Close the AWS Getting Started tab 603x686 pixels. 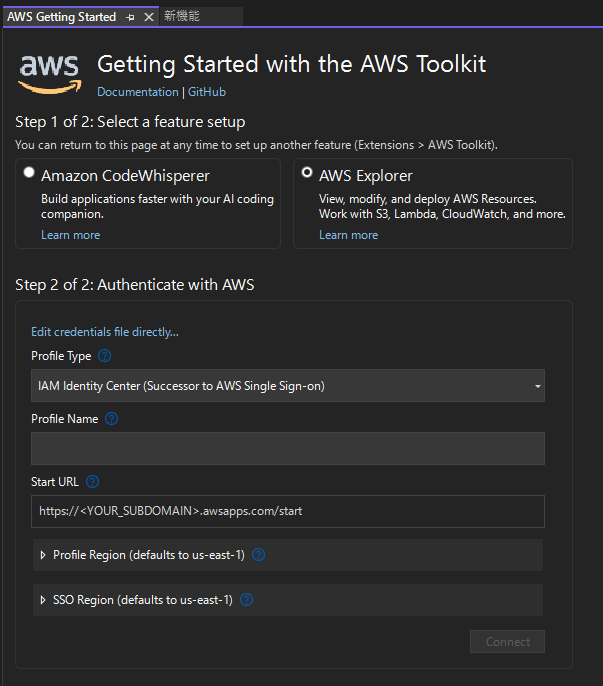coord(149,17)
